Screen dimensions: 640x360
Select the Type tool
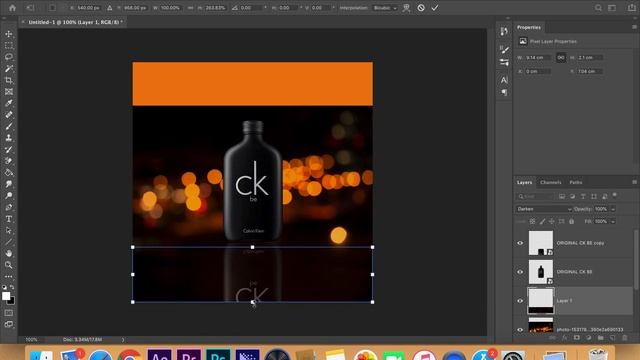tap(9, 219)
